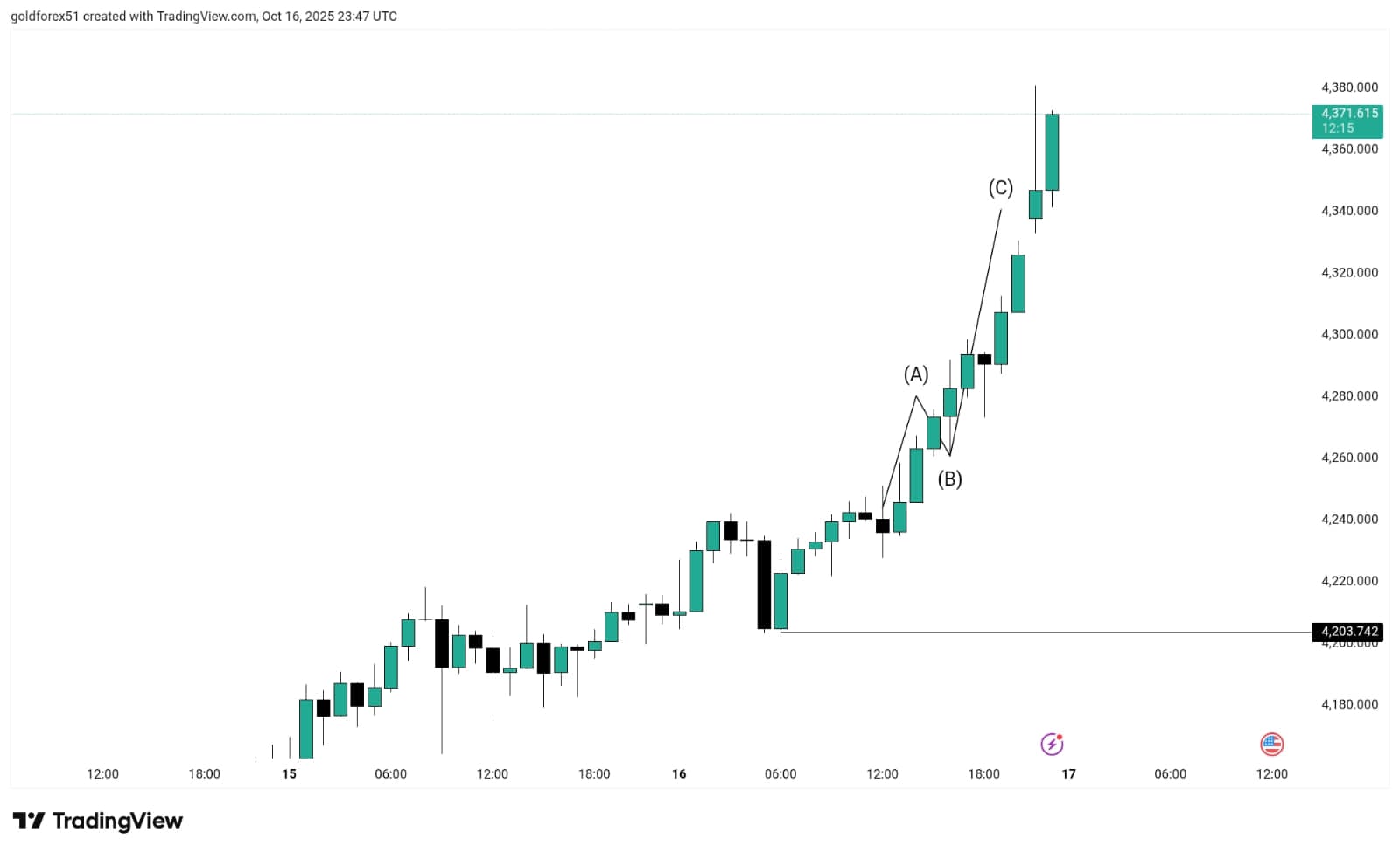Click the TradingView wordmark text
The height and width of the screenshot is (853, 1400).
(117, 821)
